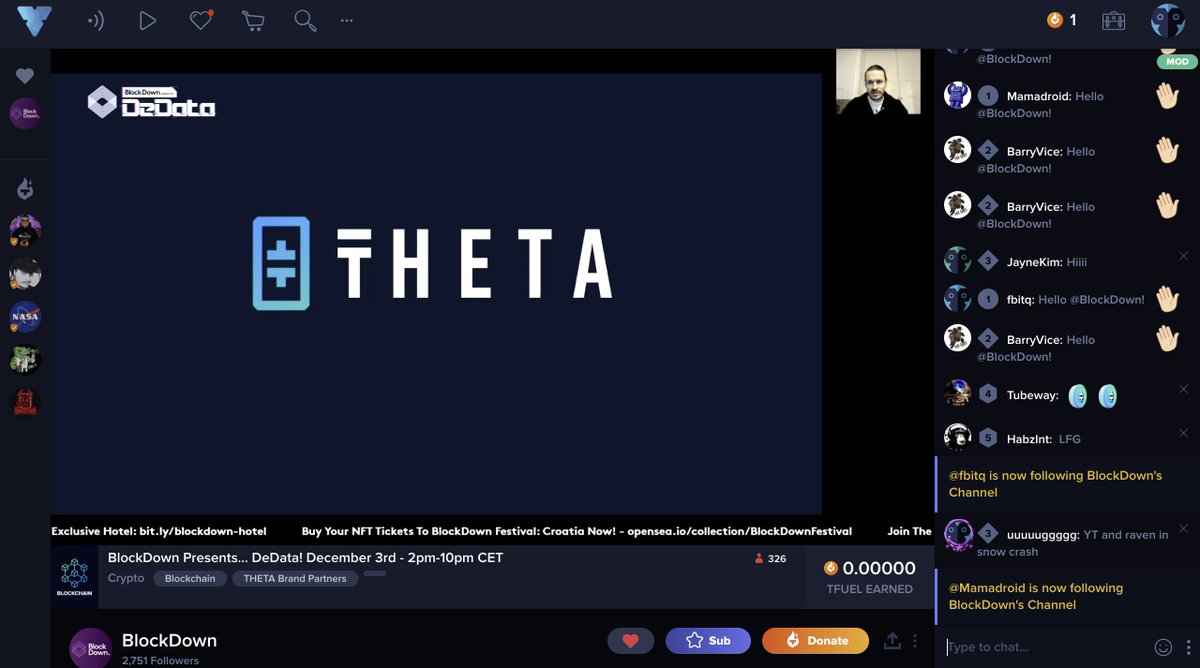Click uuuuuggggg's avatar in chat

[x=958, y=533]
